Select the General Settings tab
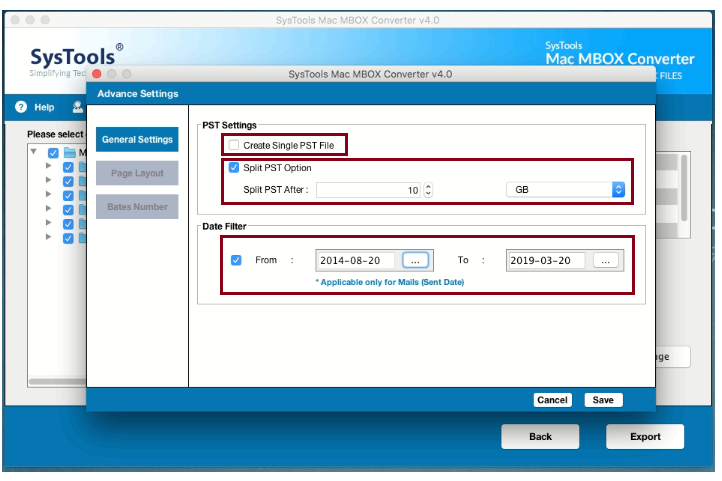 pos(137,139)
